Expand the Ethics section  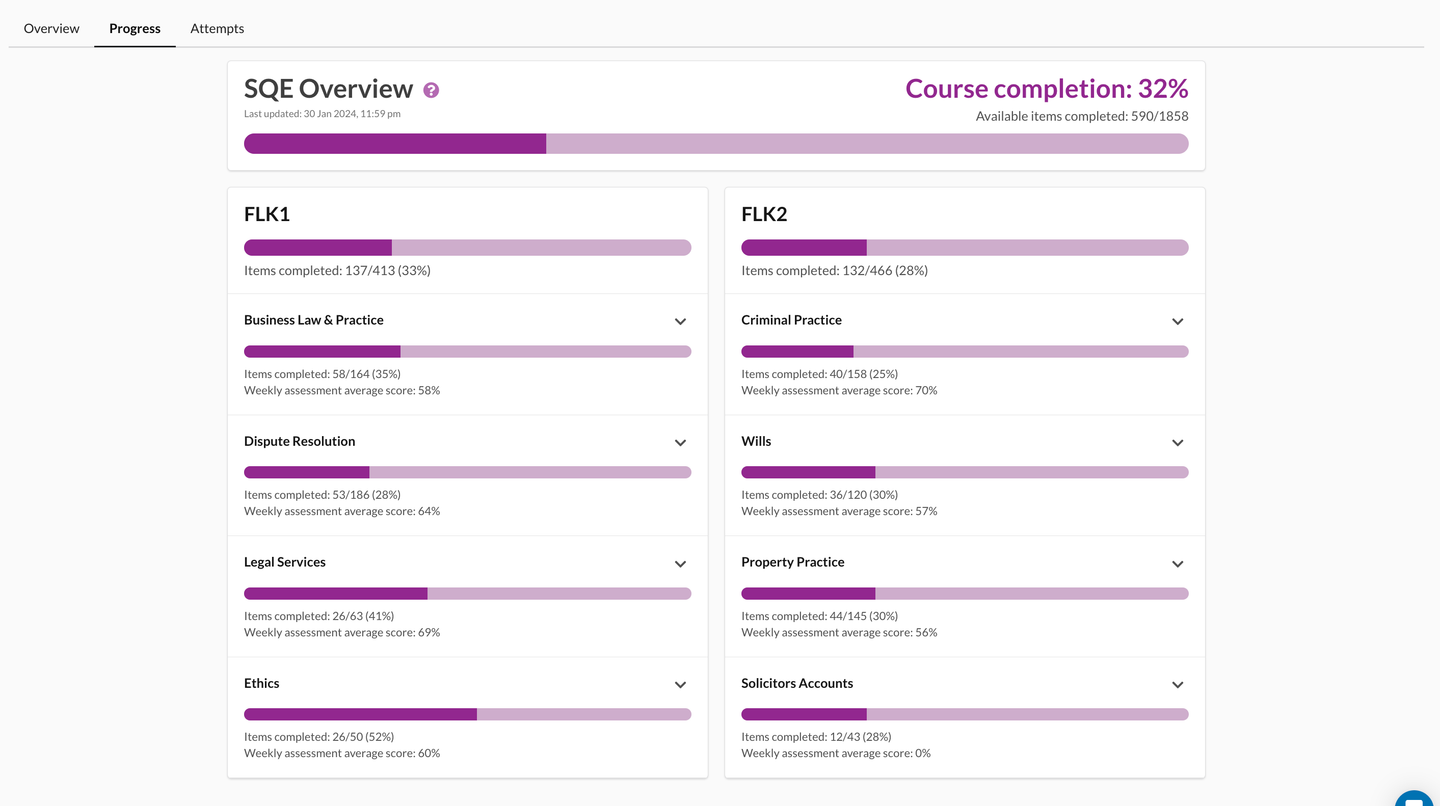pos(680,684)
